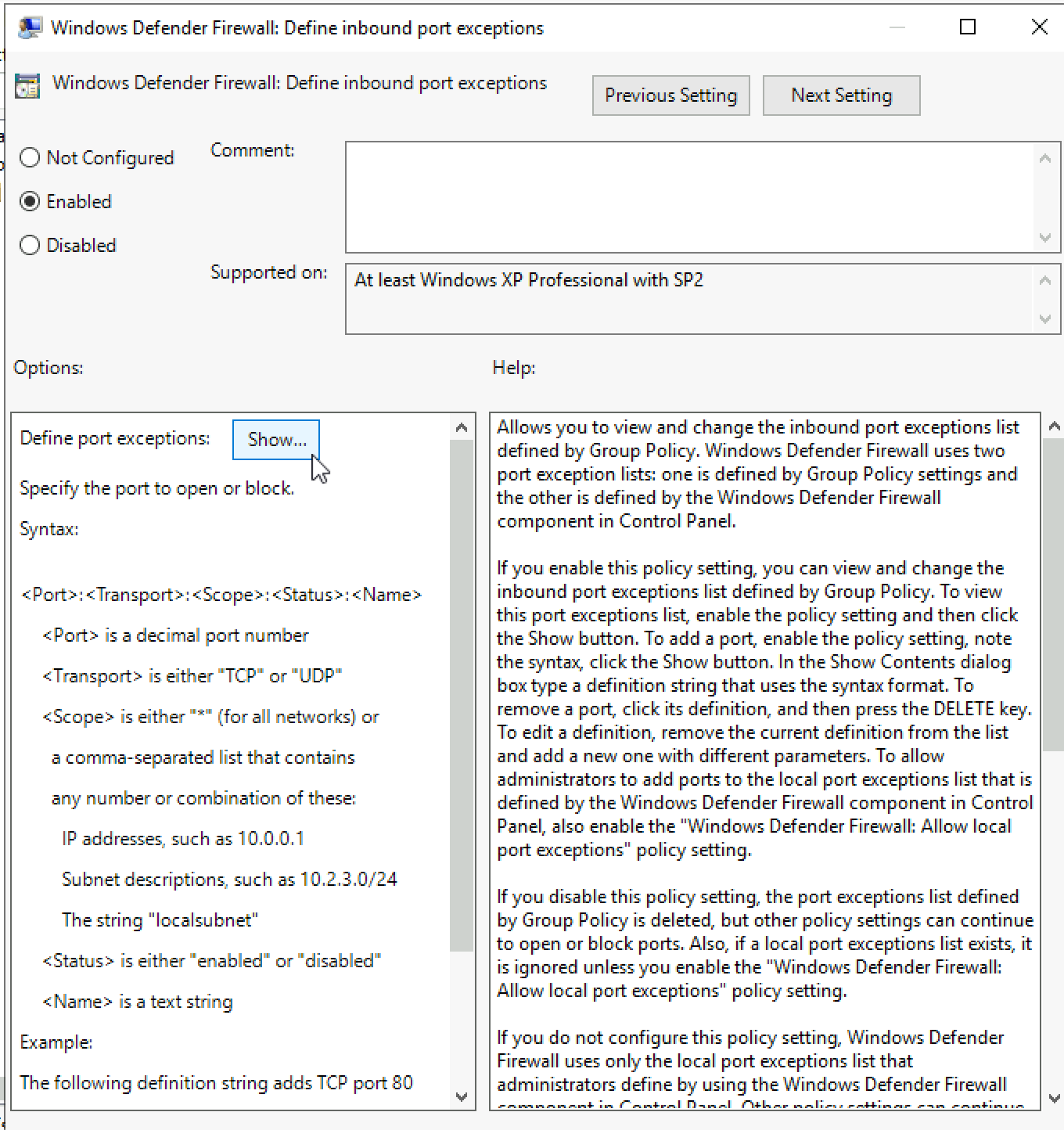Image resolution: width=1064 pixels, height=1130 pixels.
Task: Open the Show... port exceptions list
Action: (276, 440)
